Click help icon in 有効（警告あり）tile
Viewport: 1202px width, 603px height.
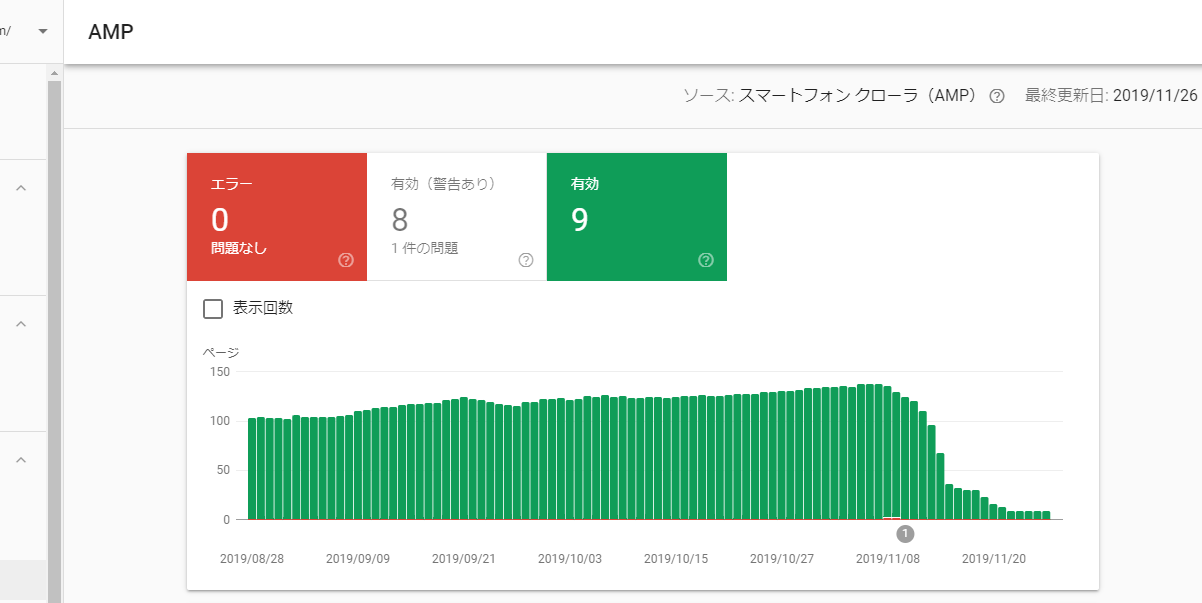526,260
